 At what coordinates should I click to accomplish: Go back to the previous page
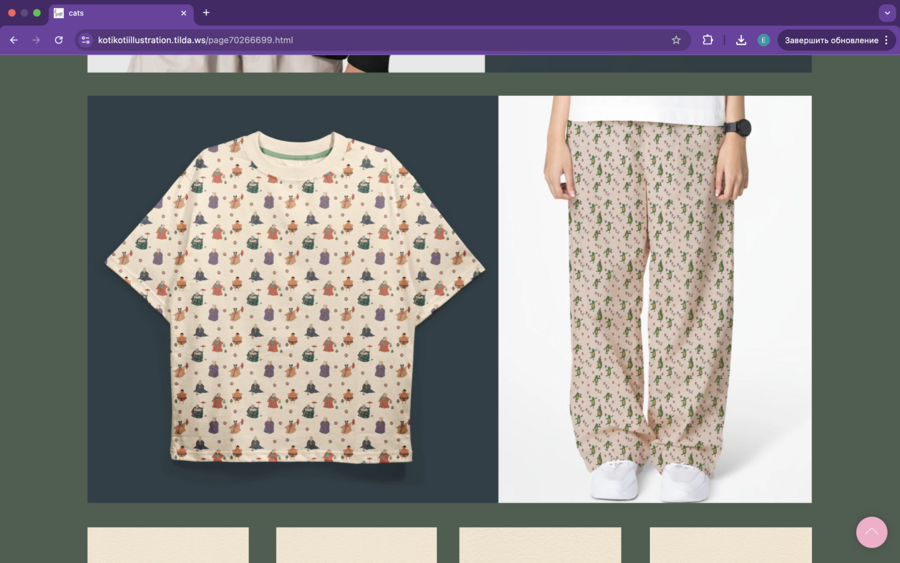tap(14, 40)
